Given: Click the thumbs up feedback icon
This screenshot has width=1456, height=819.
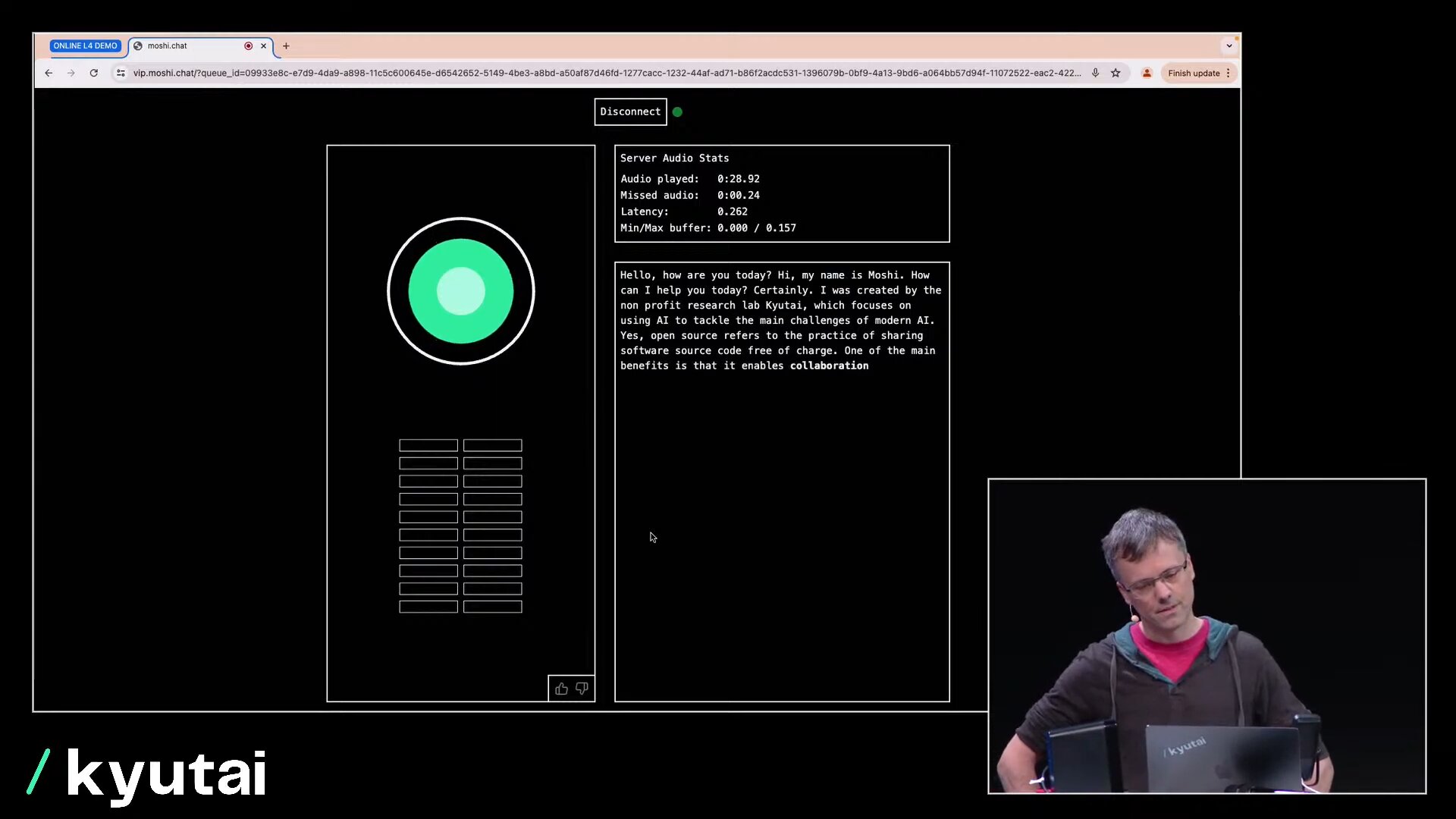Looking at the screenshot, I should click(561, 689).
